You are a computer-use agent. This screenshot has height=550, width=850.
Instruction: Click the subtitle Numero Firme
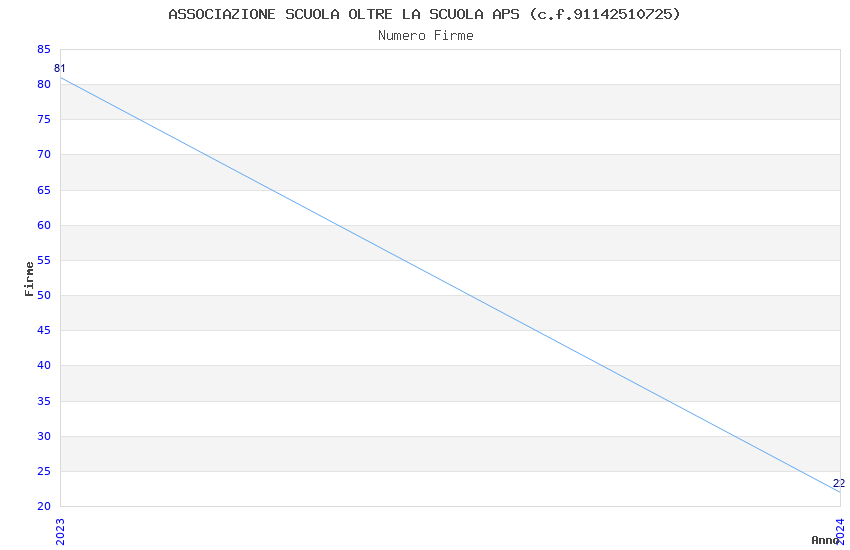click(x=426, y=36)
